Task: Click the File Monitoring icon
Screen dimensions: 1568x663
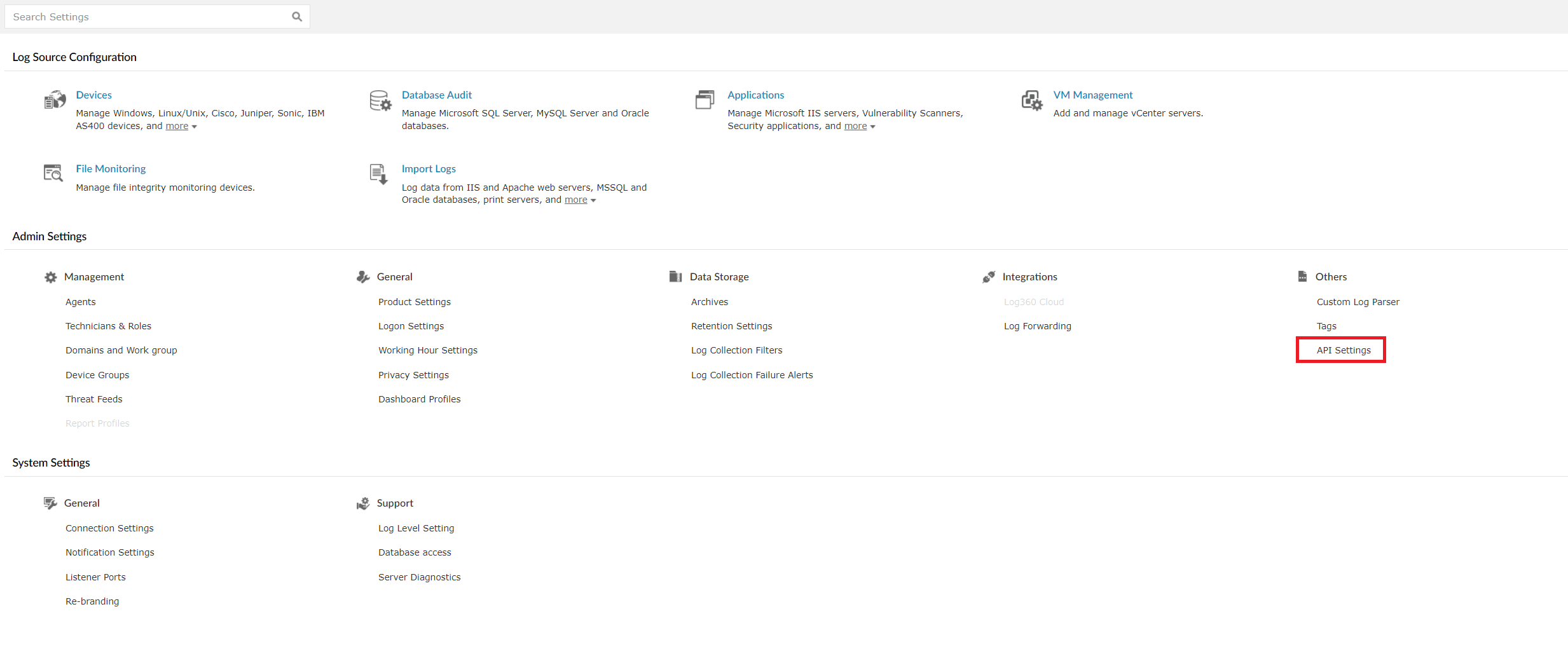Action: coord(53,172)
